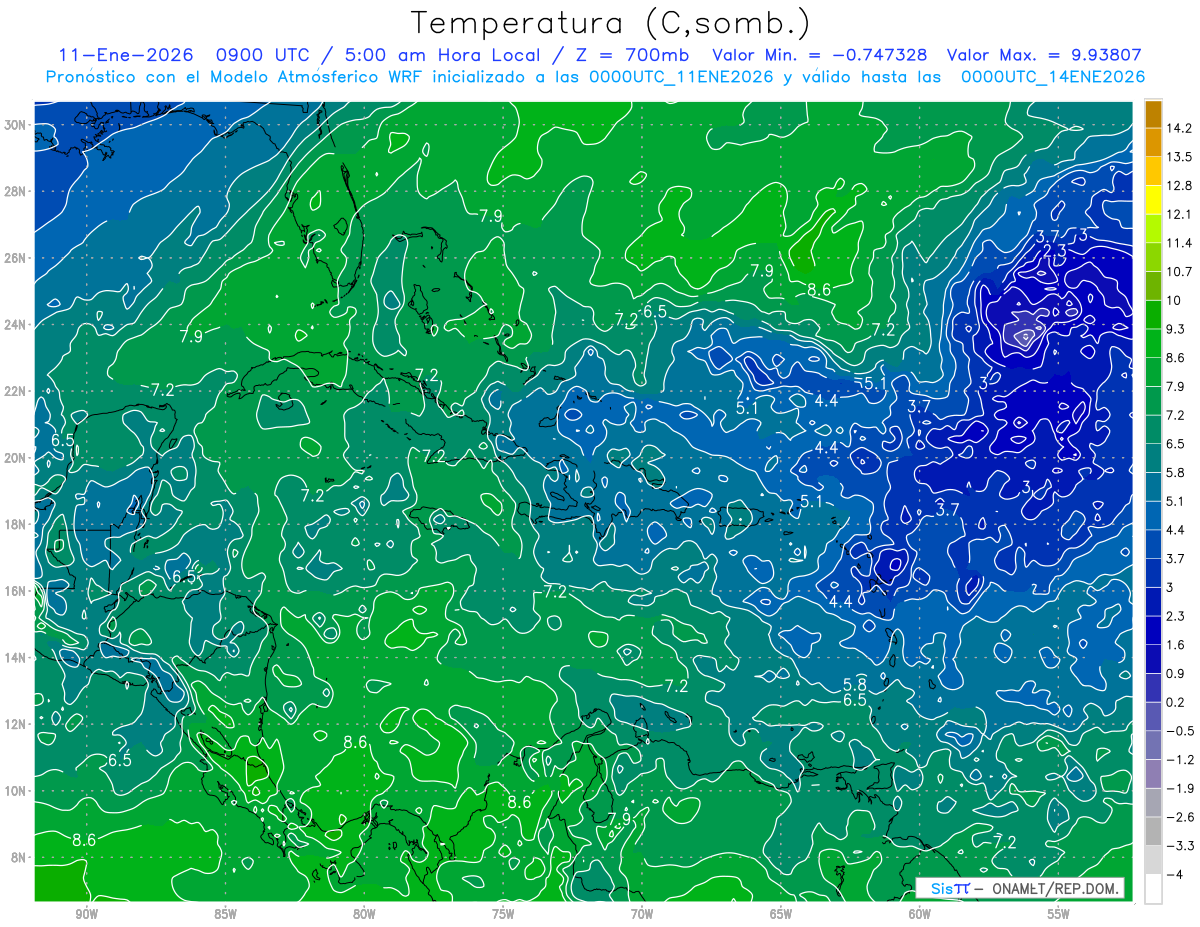The height and width of the screenshot is (927, 1200).
Task: Click the '12N' latitude axis label
Action: [15, 724]
